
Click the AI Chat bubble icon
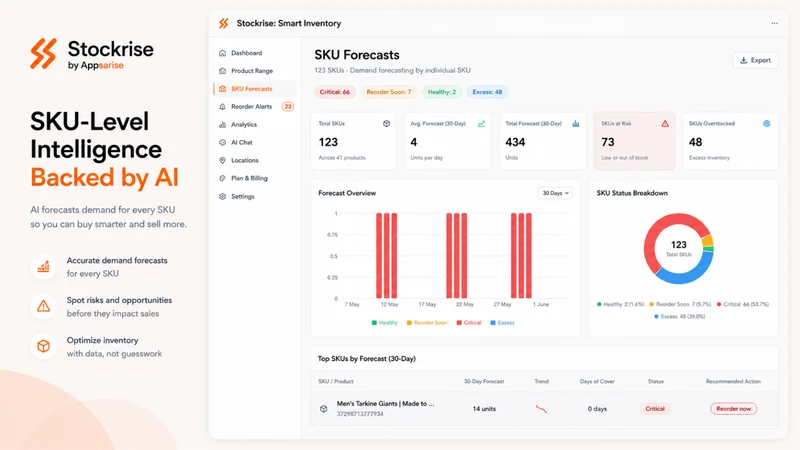click(222, 142)
